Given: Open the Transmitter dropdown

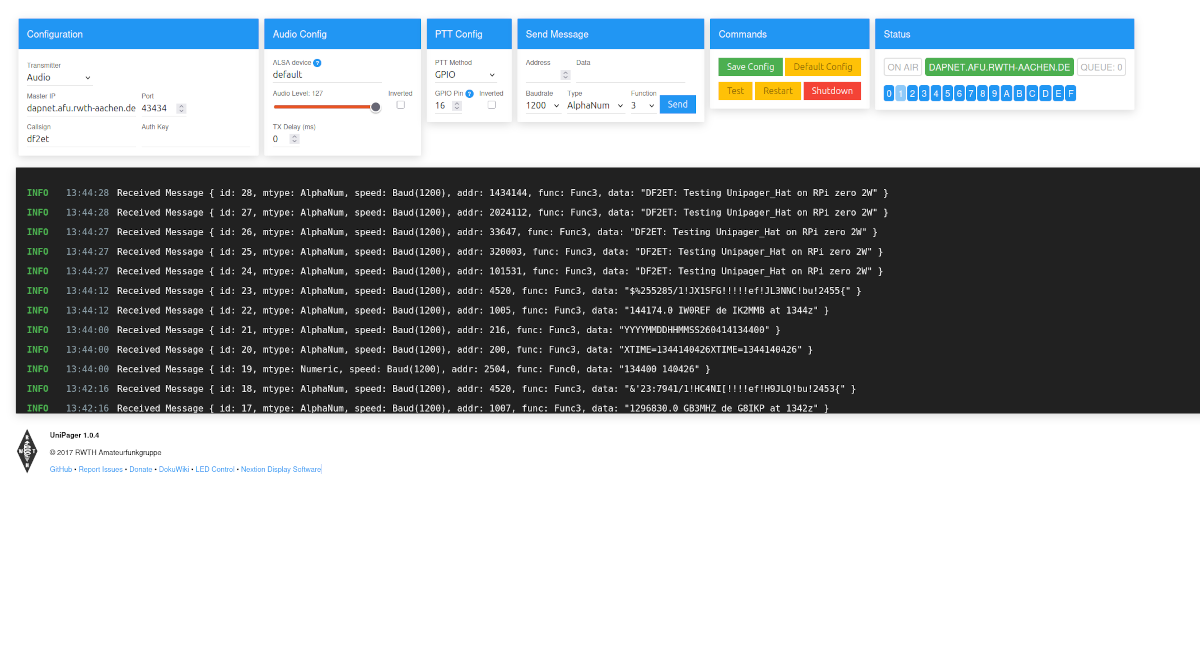Looking at the screenshot, I should tap(60, 77).
